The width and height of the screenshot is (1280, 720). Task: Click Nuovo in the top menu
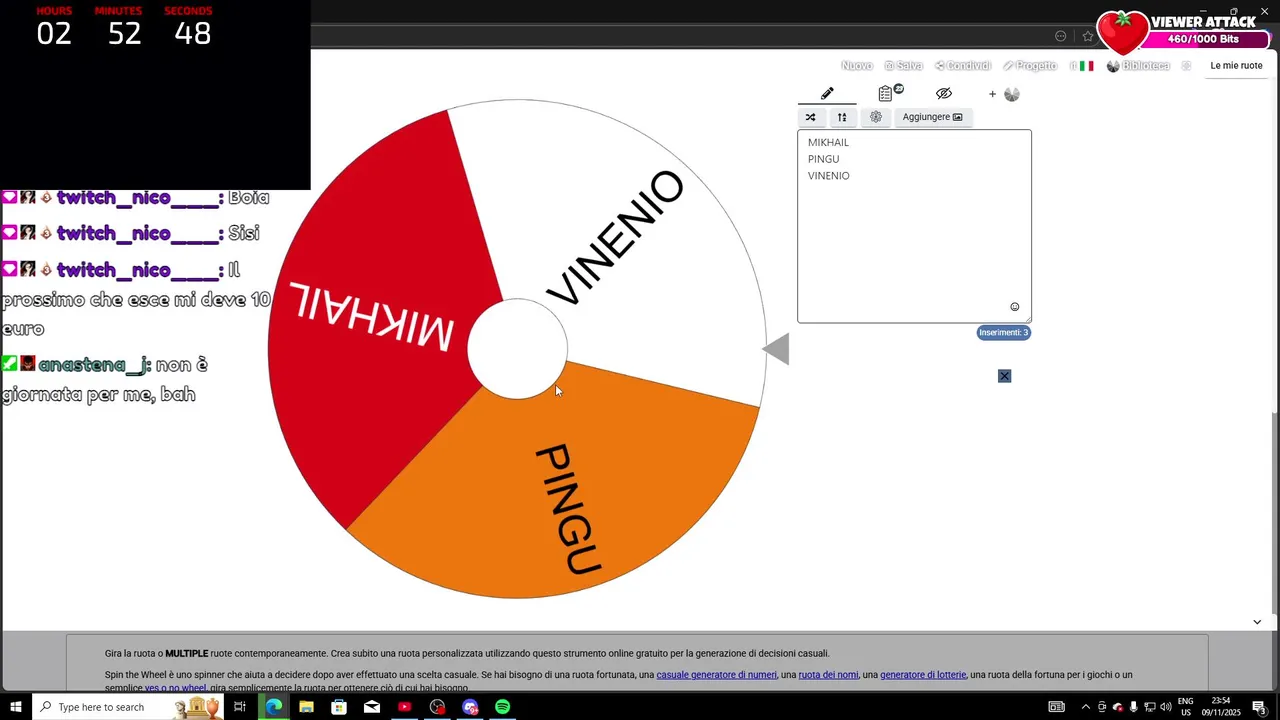857,66
